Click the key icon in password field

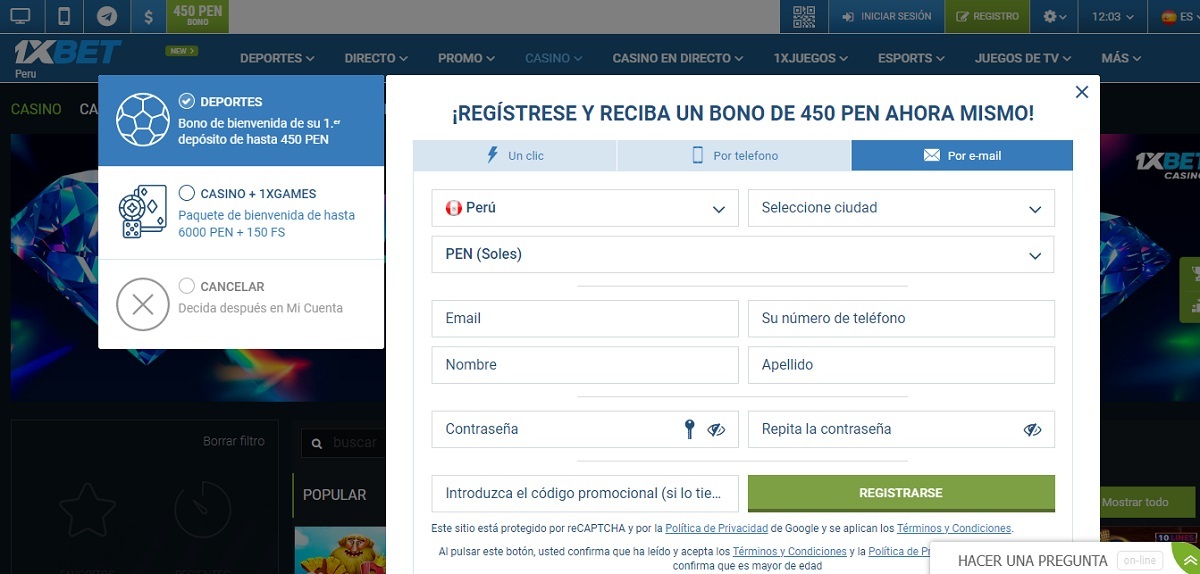[689, 429]
